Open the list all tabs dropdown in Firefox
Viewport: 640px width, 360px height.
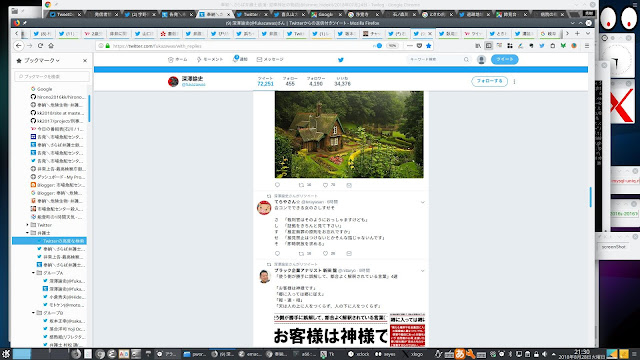click(x=588, y=33)
